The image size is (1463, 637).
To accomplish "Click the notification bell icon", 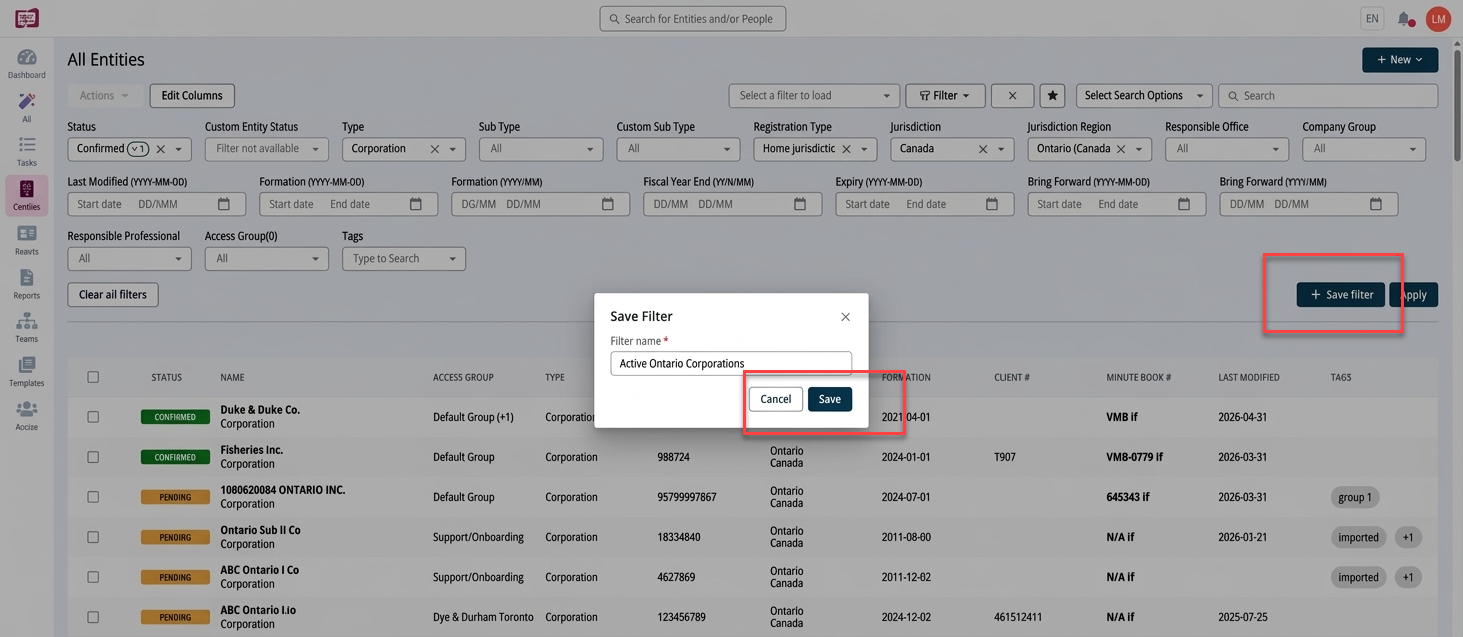I will tap(1405, 18).
